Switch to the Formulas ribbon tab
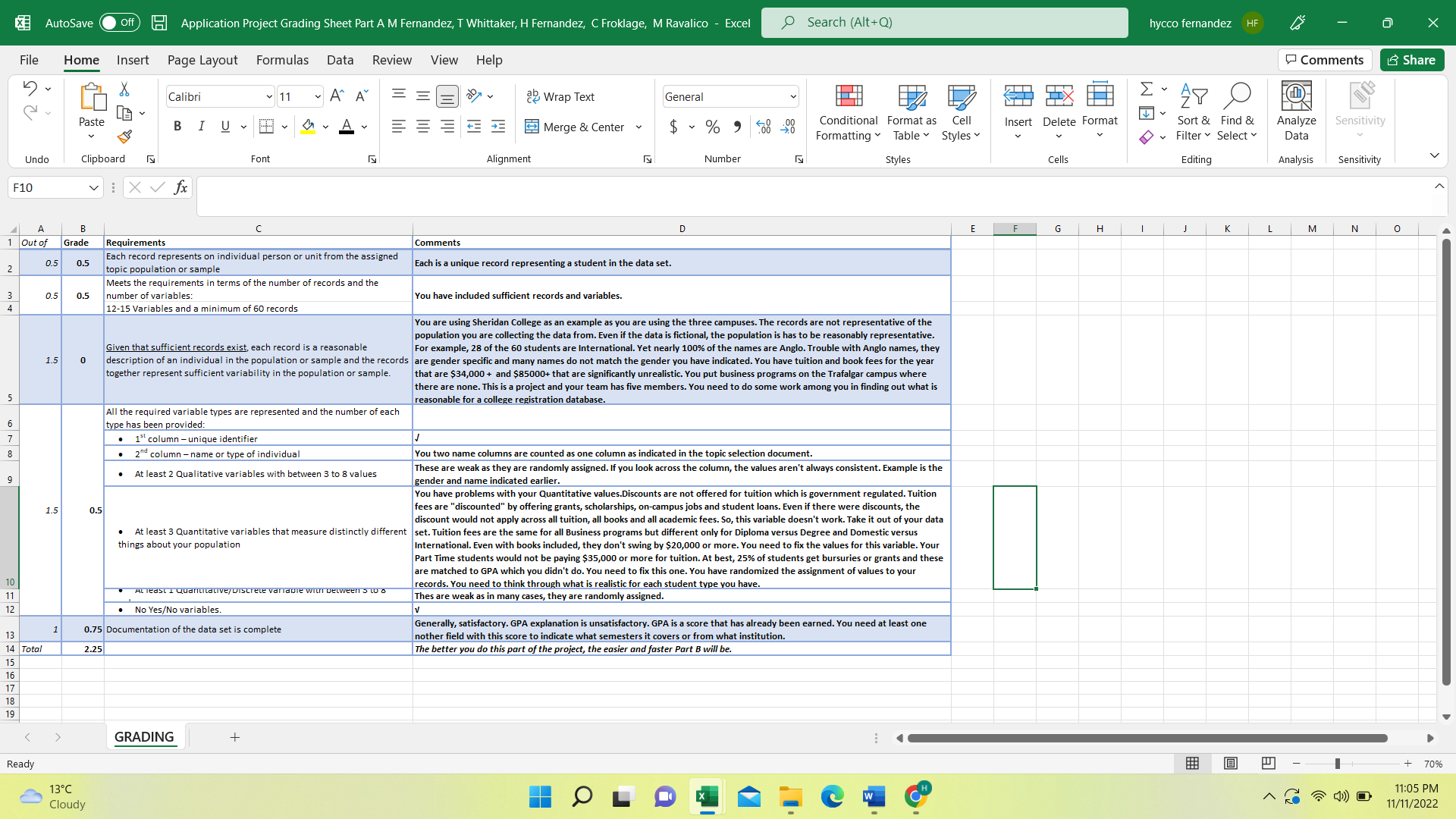This screenshot has height=819, width=1456. [x=281, y=60]
